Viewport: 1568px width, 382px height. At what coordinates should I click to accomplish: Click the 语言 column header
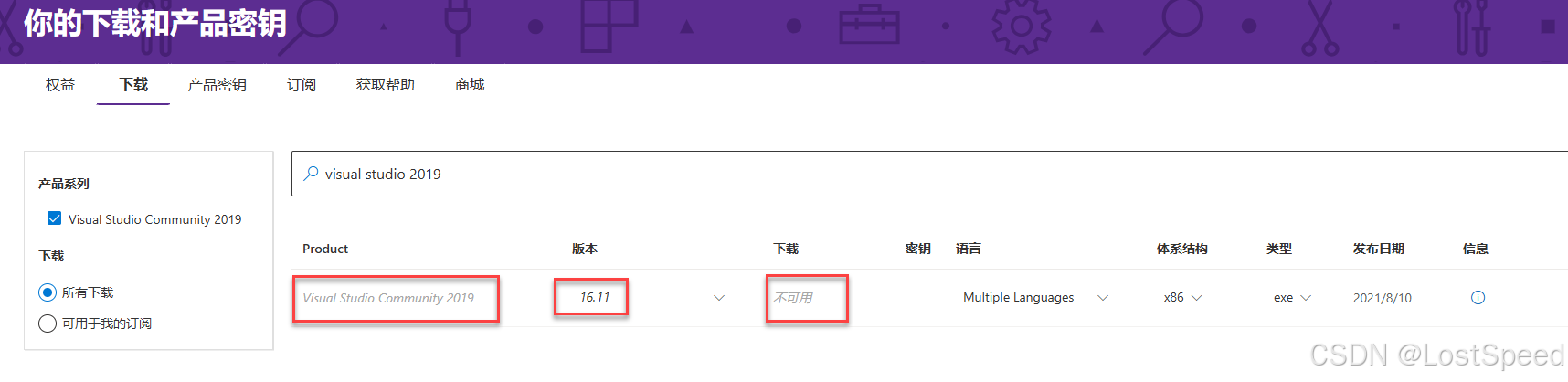[969, 249]
